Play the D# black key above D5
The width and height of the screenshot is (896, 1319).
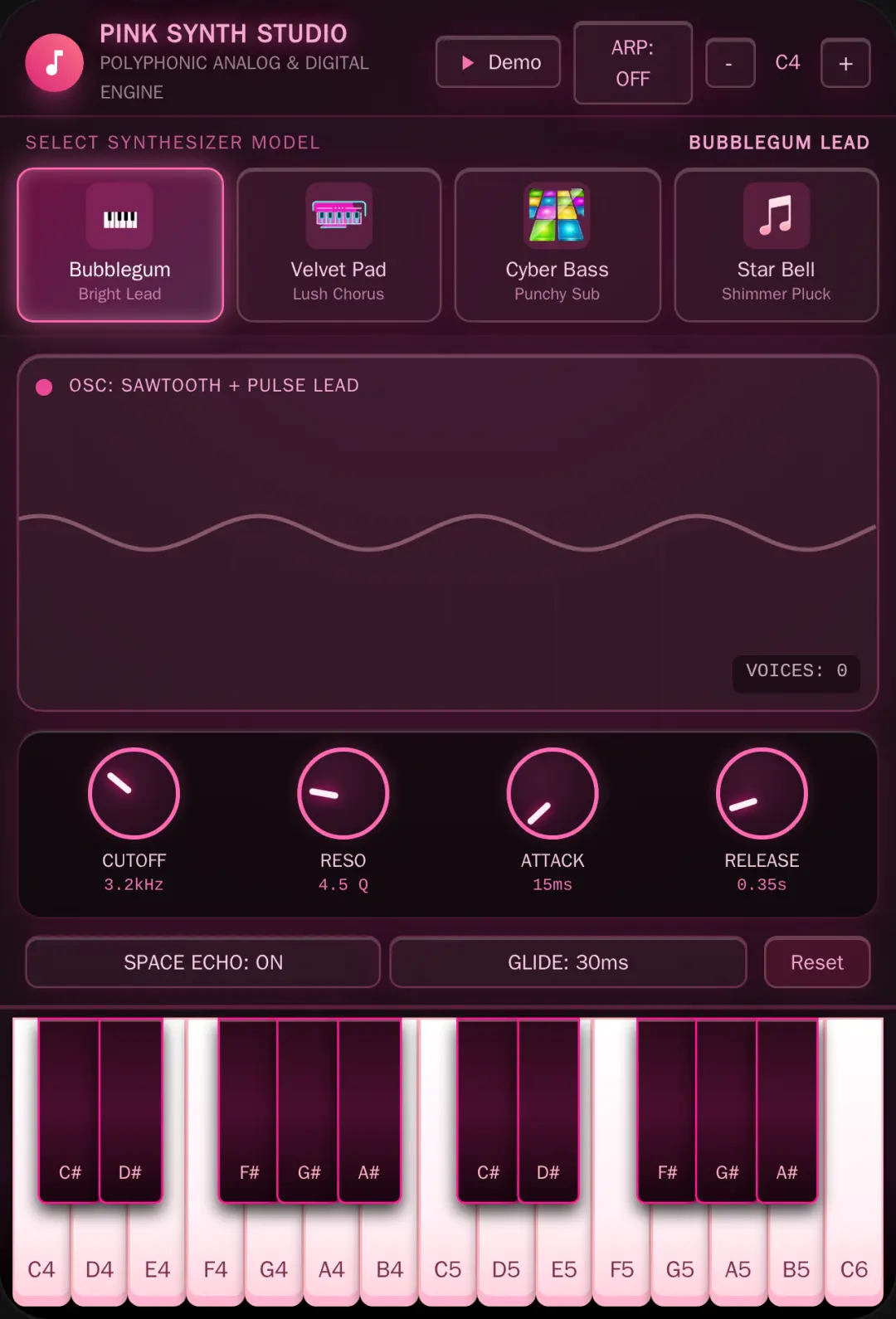pyautogui.click(x=548, y=1112)
